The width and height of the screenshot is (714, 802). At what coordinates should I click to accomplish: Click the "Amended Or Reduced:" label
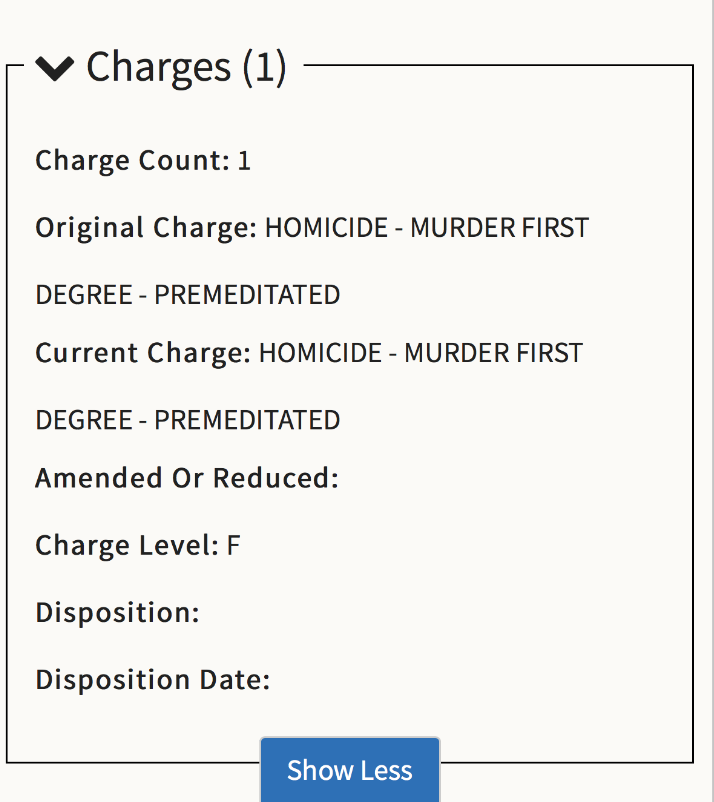pos(187,478)
